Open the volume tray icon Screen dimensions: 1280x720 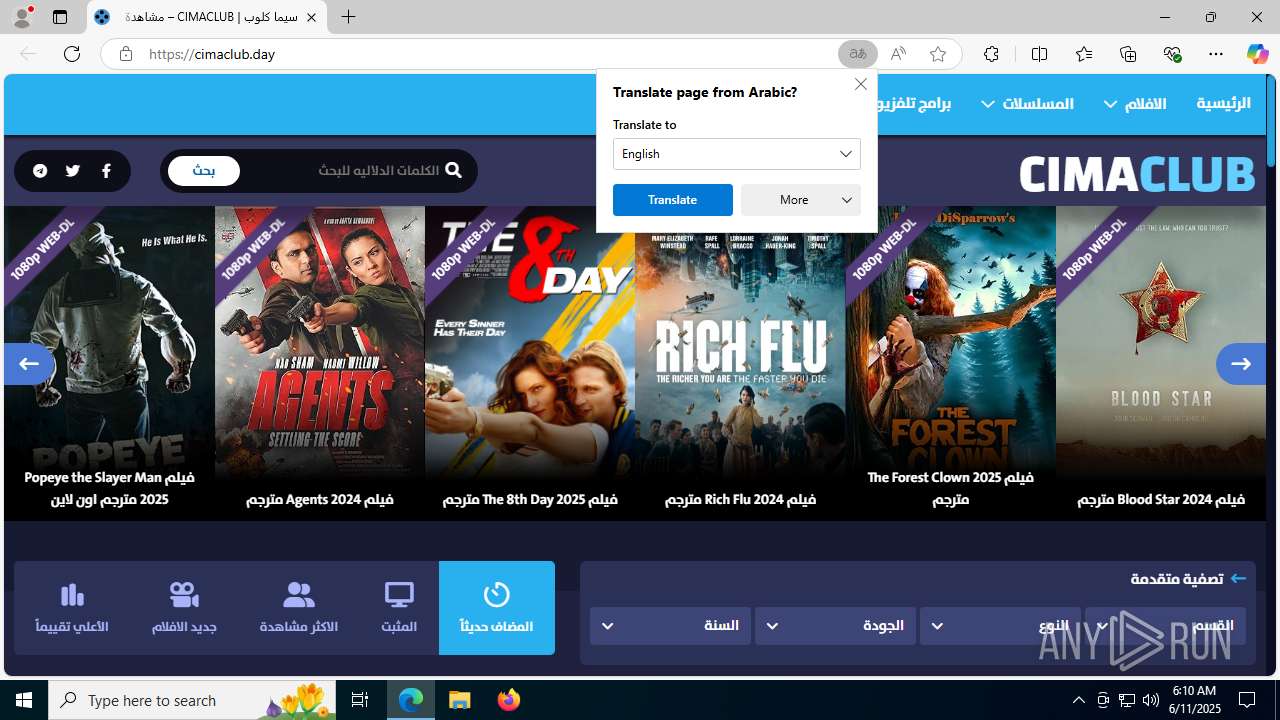click(1151, 700)
